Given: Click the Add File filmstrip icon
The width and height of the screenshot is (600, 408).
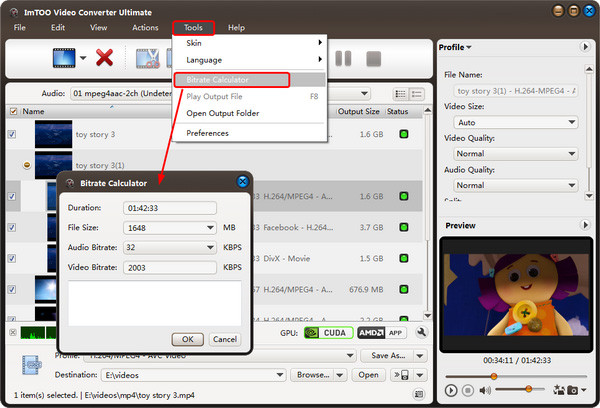Looking at the screenshot, I should coord(64,58).
